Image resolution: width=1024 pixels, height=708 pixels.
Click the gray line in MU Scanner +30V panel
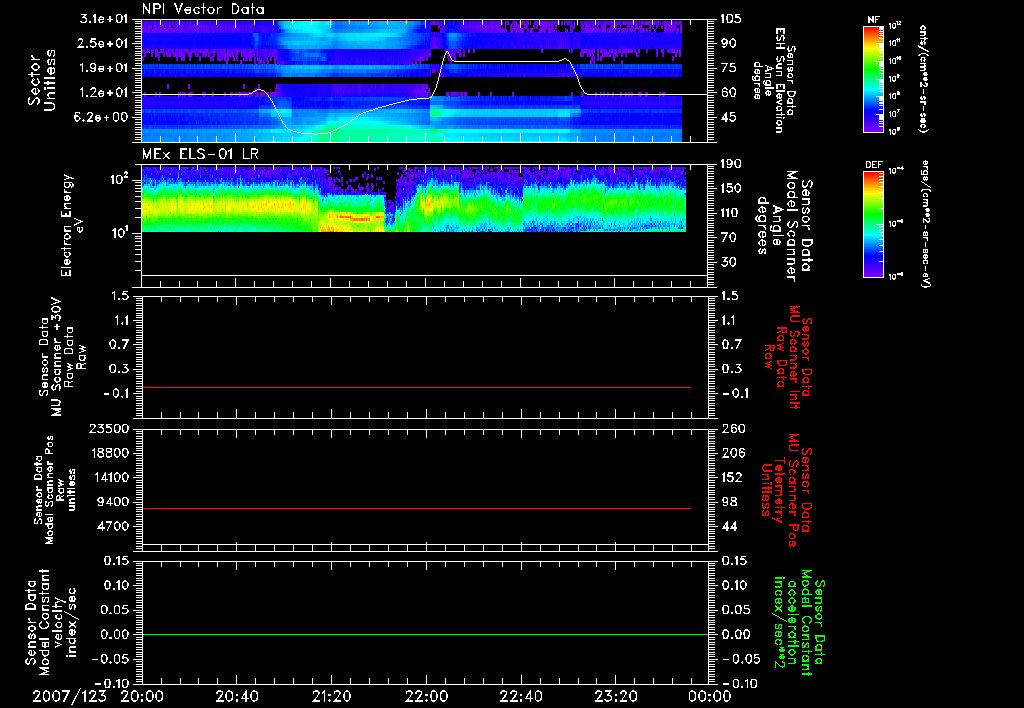[x=416, y=387]
